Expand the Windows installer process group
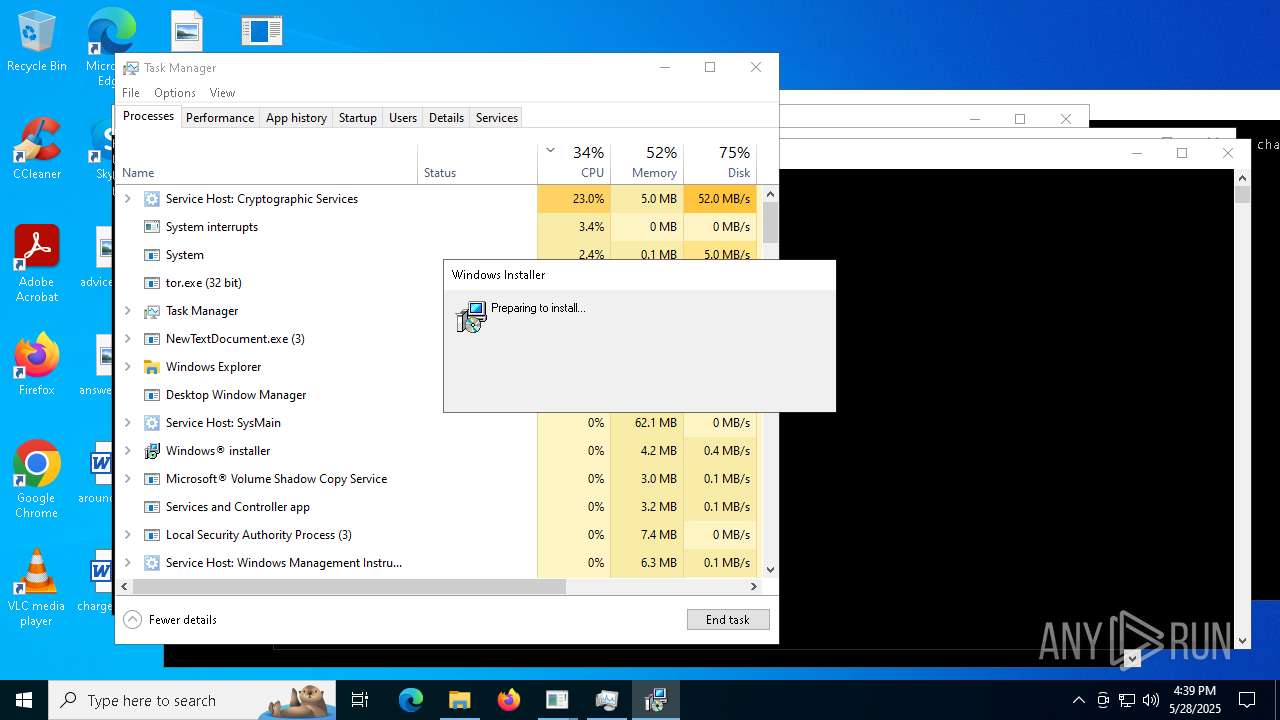1280x720 pixels. (x=127, y=451)
